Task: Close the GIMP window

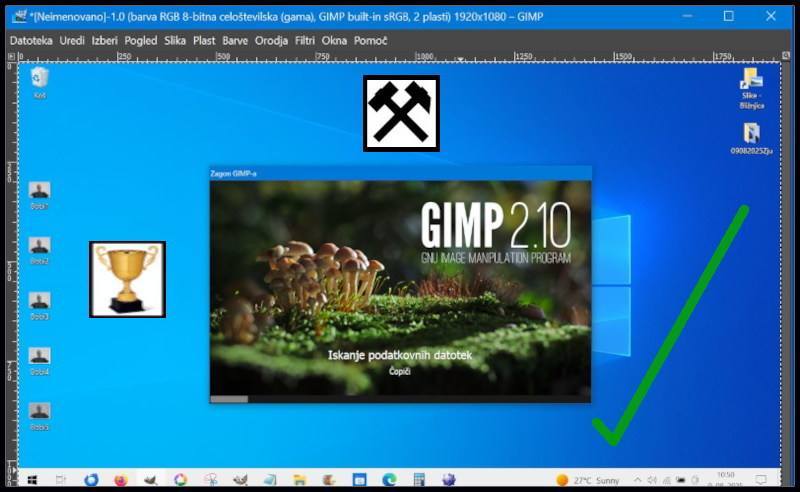Action: pos(771,16)
